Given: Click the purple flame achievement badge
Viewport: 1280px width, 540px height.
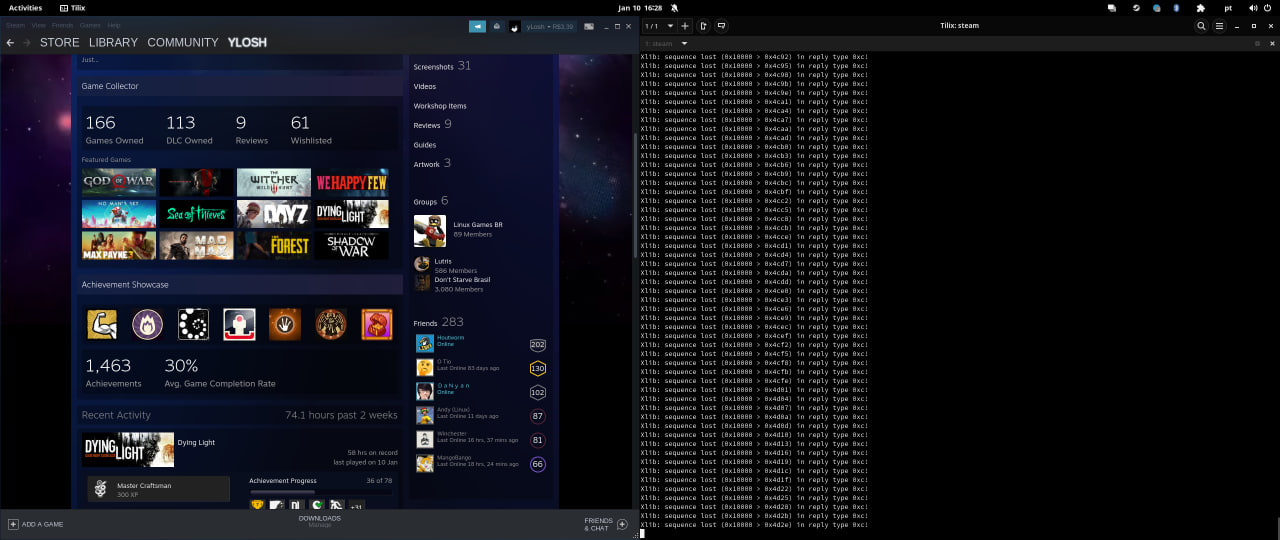Looking at the screenshot, I should [x=147, y=324].
